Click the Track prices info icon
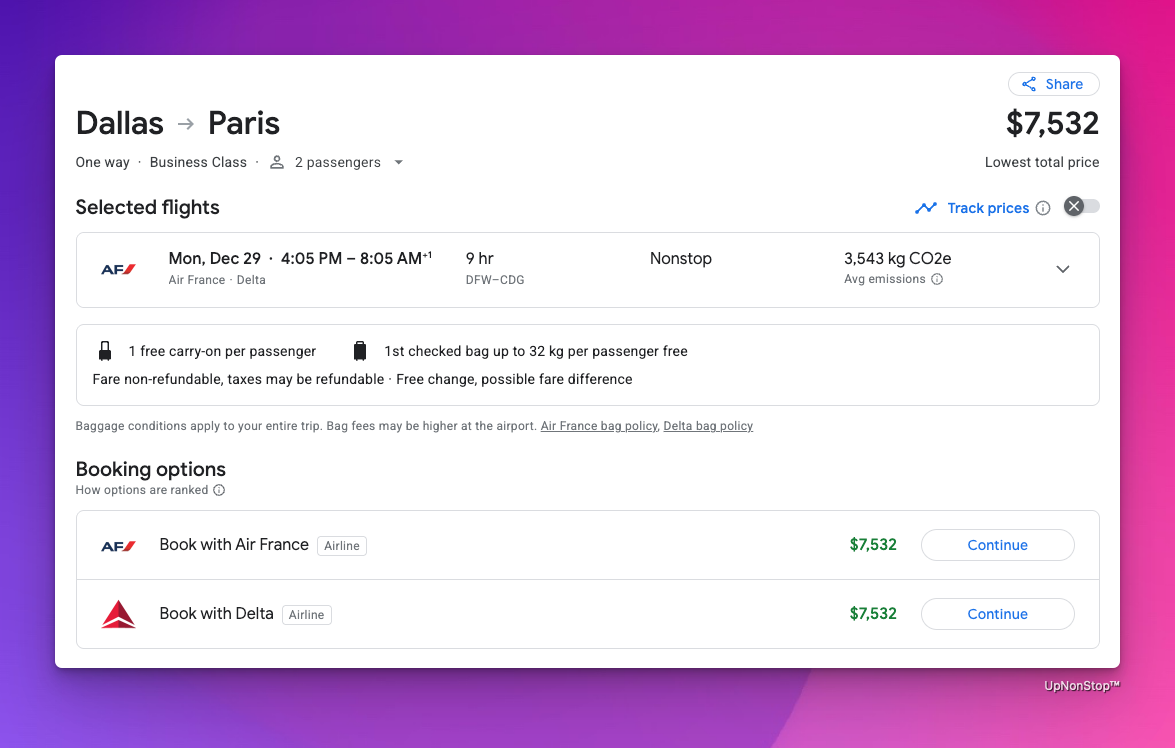 point(1043,208)
